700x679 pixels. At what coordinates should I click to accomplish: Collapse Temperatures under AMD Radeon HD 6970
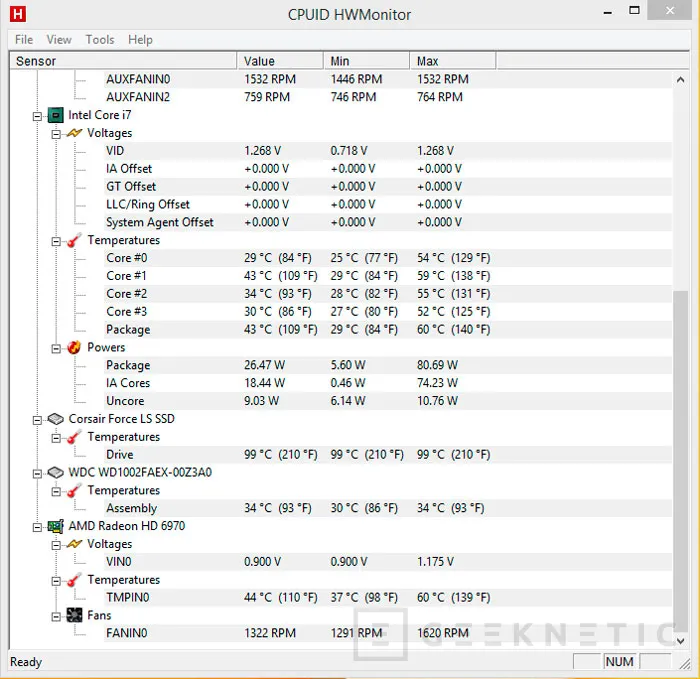(x=56, y=581)
